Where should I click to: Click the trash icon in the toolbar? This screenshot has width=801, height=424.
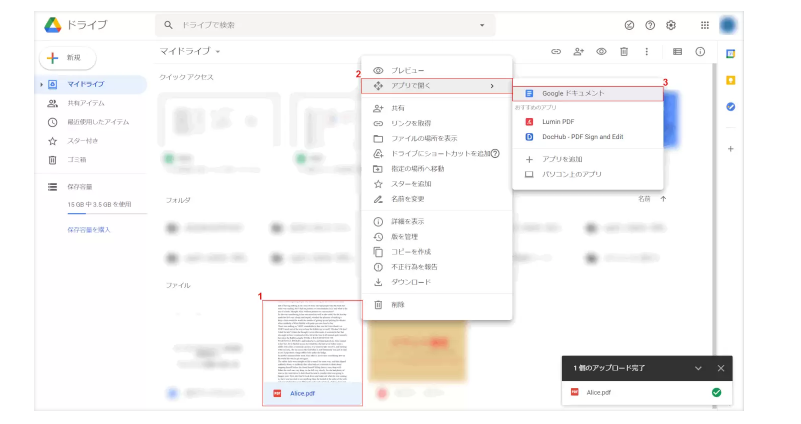(x=624, y=51)
